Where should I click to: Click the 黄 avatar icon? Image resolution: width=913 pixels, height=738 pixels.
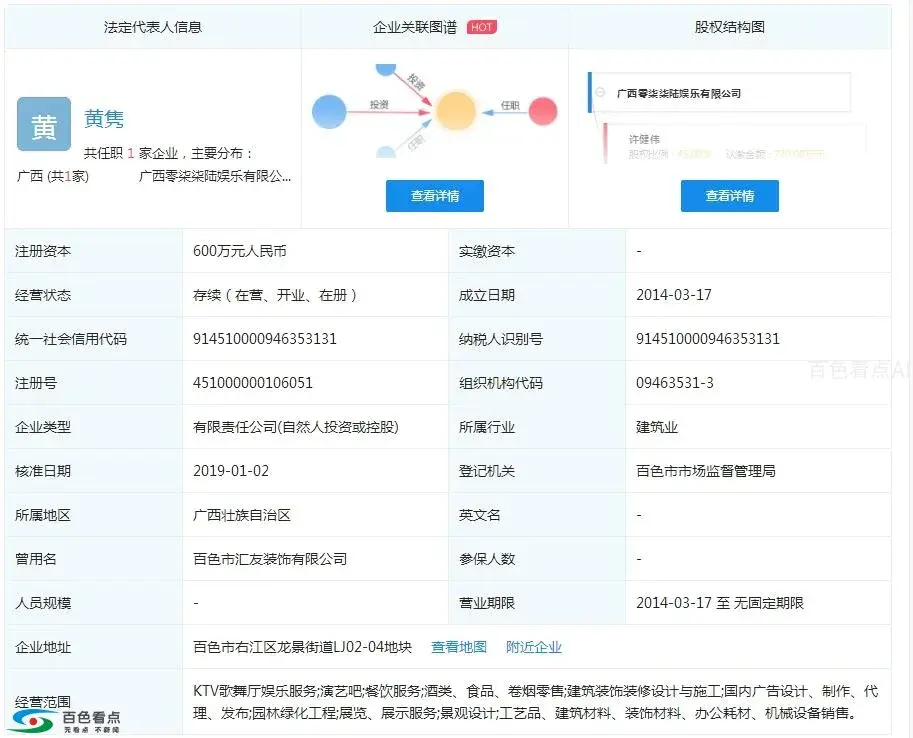(x=44, y=124)
